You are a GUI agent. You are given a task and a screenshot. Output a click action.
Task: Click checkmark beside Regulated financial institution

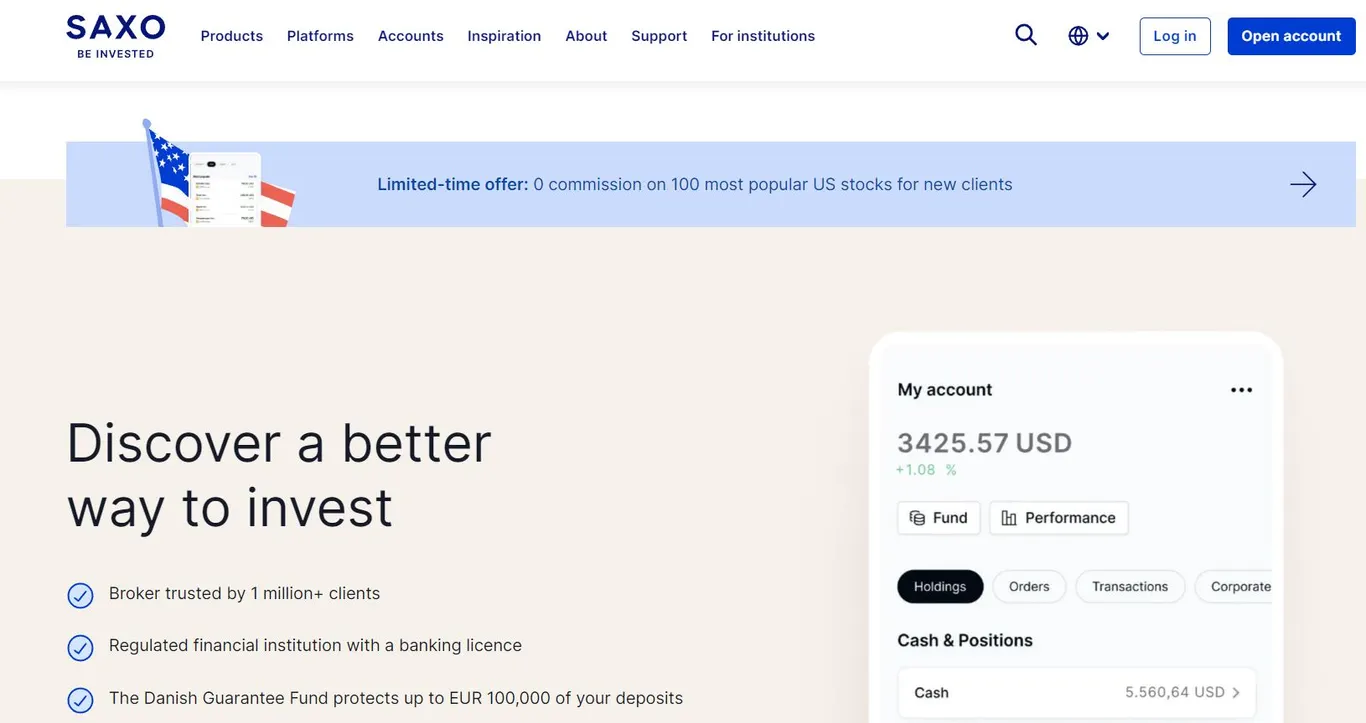[x=80, y=647]
